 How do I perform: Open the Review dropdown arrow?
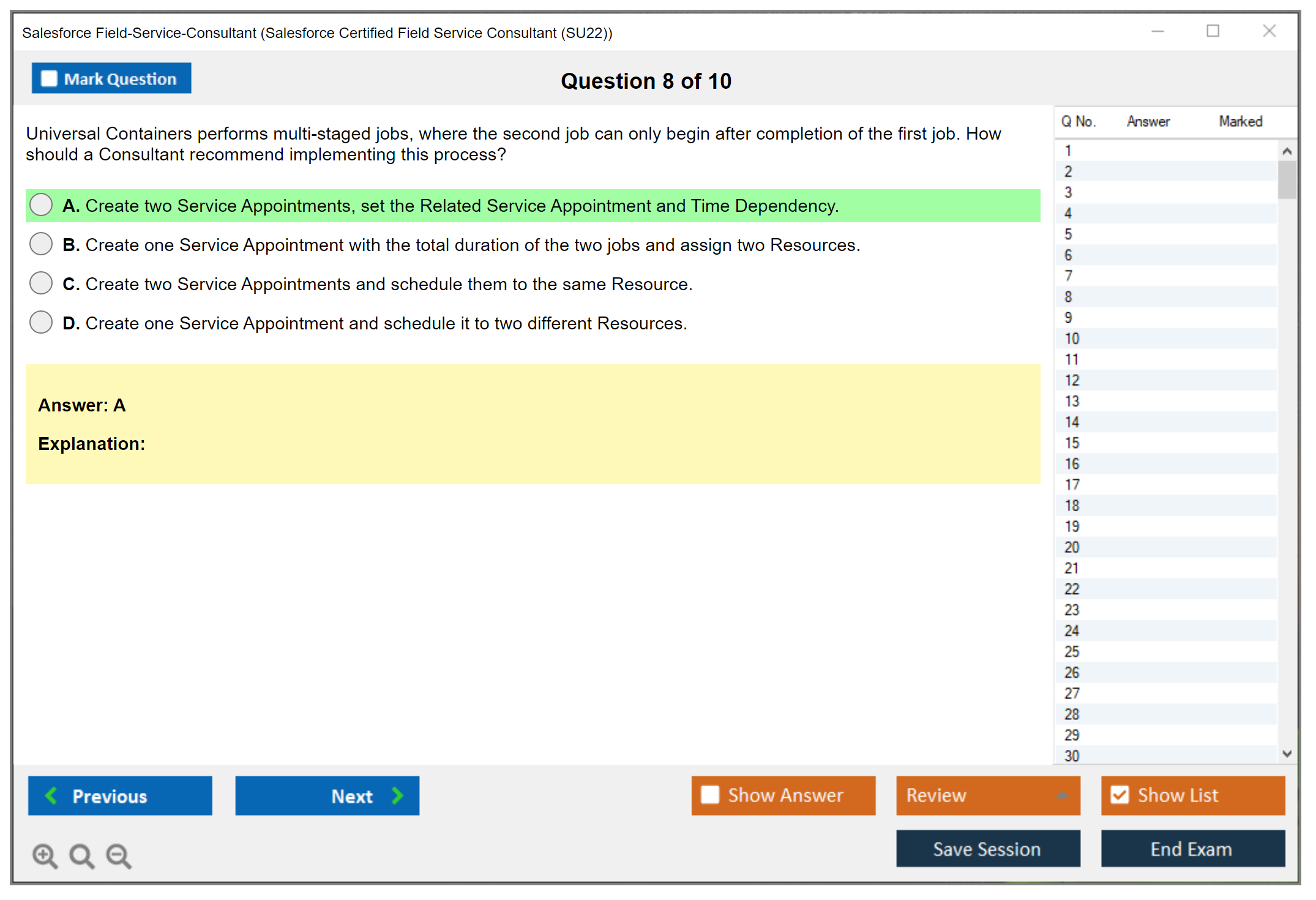[x=1062, y=795]
